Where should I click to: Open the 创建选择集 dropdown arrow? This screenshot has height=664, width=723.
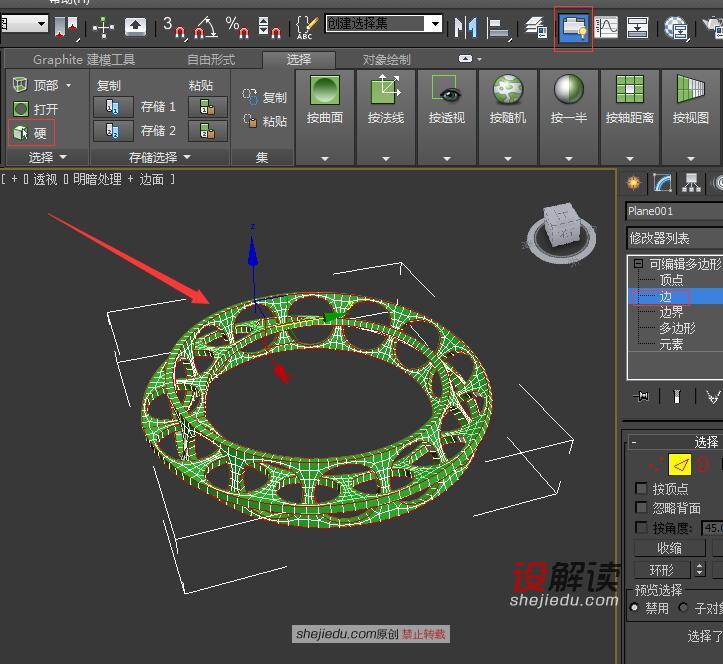435,23
